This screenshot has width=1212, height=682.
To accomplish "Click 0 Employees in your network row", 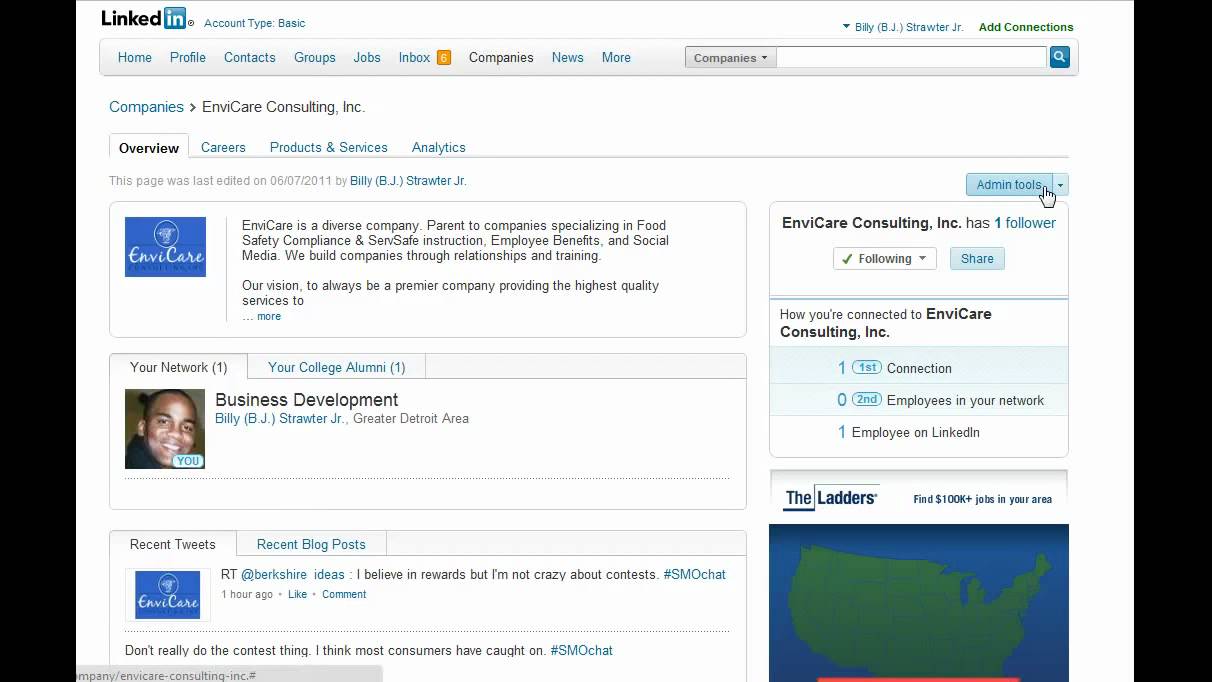I will pyautogui.click(x=919, y=400).
